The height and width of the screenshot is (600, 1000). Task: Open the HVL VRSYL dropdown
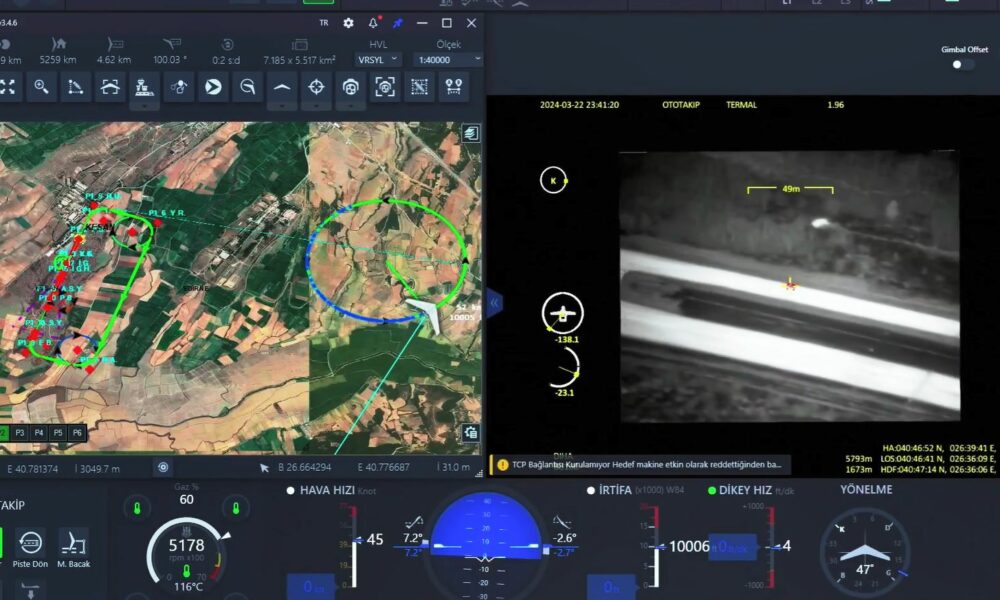378,59
